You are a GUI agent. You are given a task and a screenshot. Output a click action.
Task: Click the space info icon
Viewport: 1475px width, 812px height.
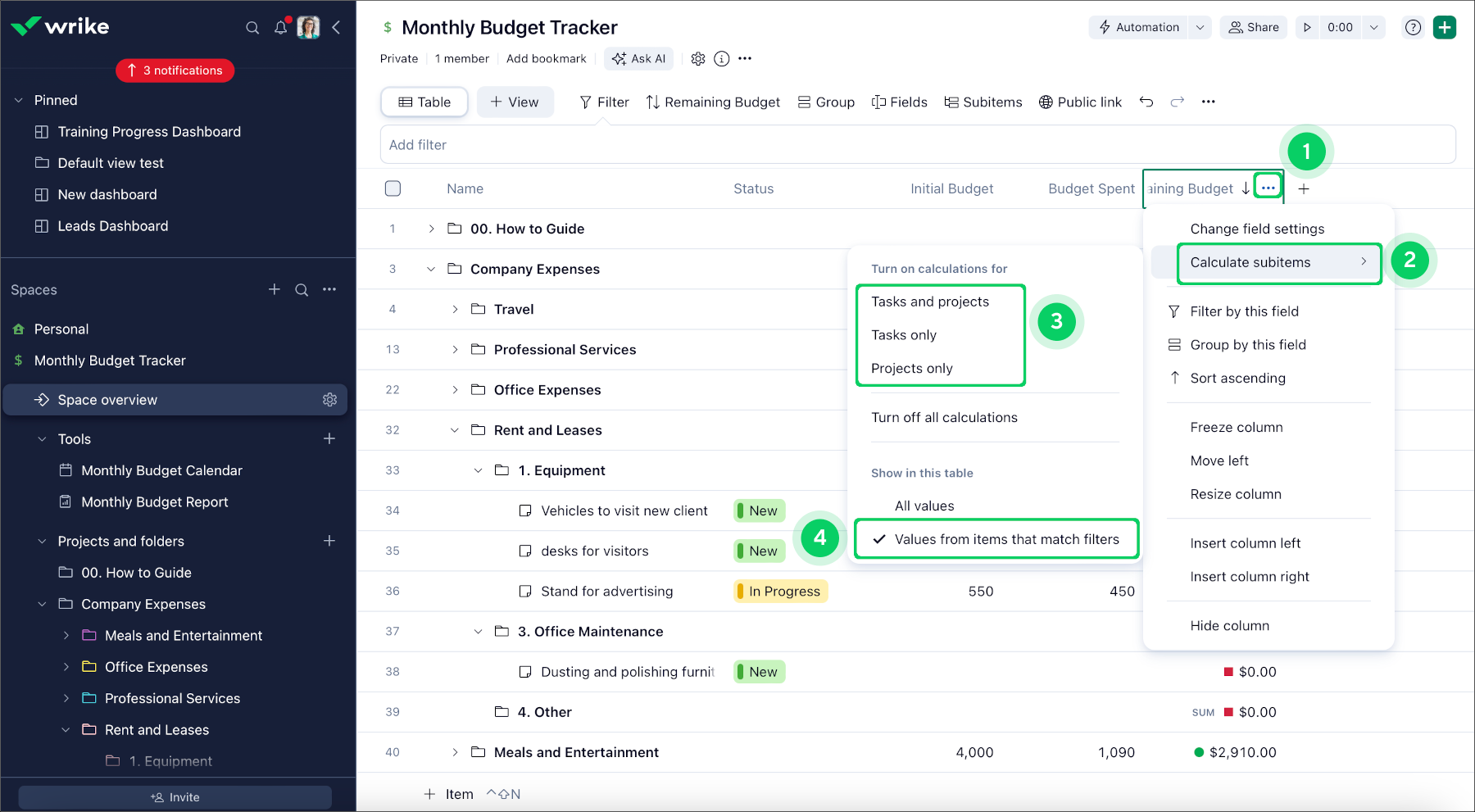click(721, 59)
